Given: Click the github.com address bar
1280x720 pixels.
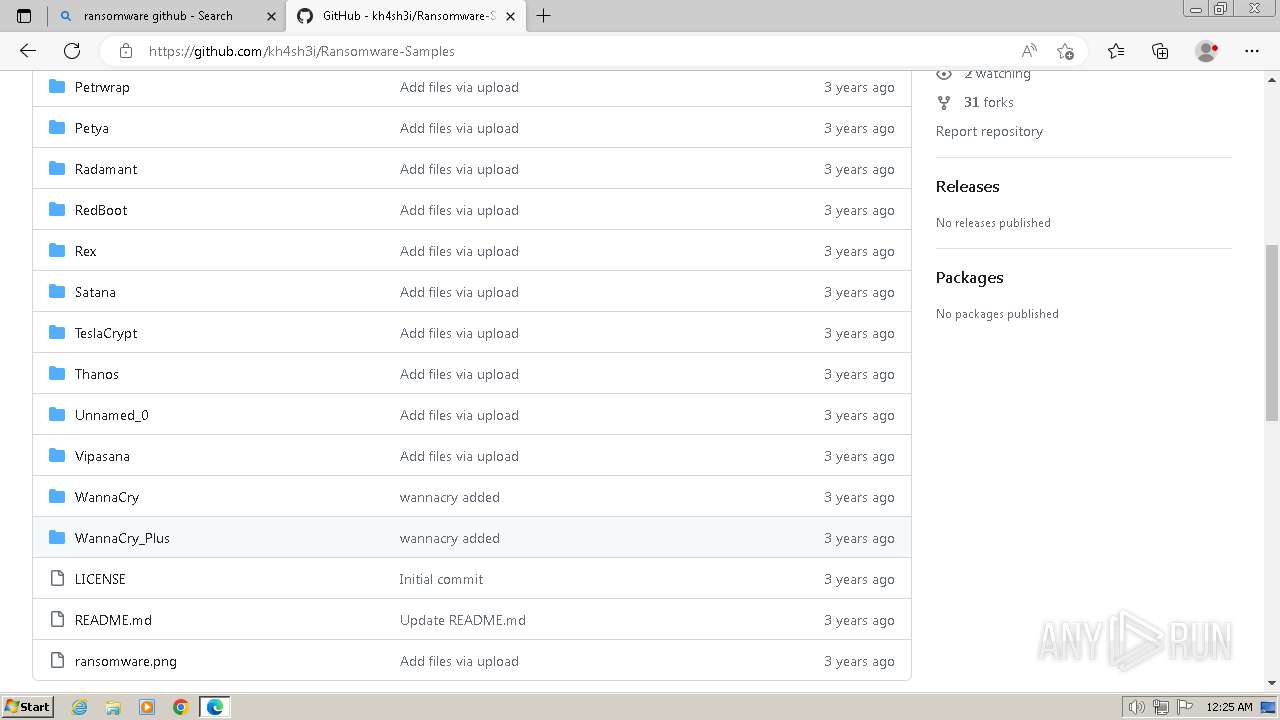Looking at the screenshot, I should [x=580, y=51].
